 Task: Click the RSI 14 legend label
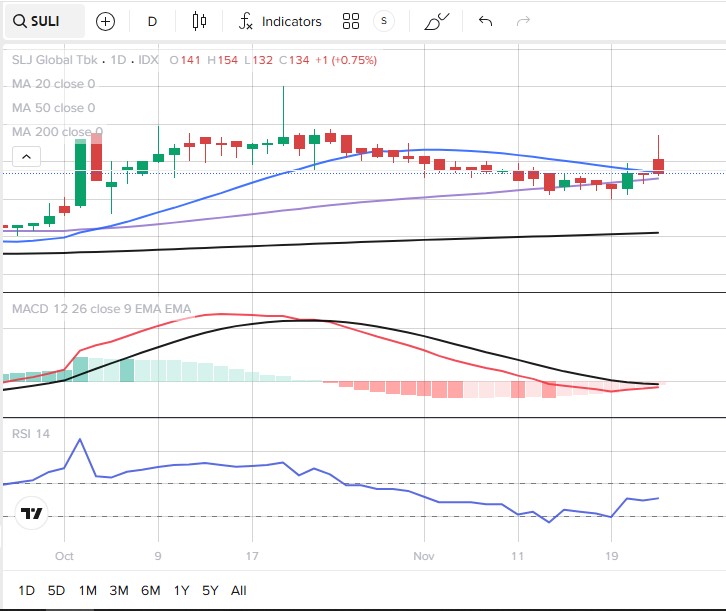pos(31,434)
